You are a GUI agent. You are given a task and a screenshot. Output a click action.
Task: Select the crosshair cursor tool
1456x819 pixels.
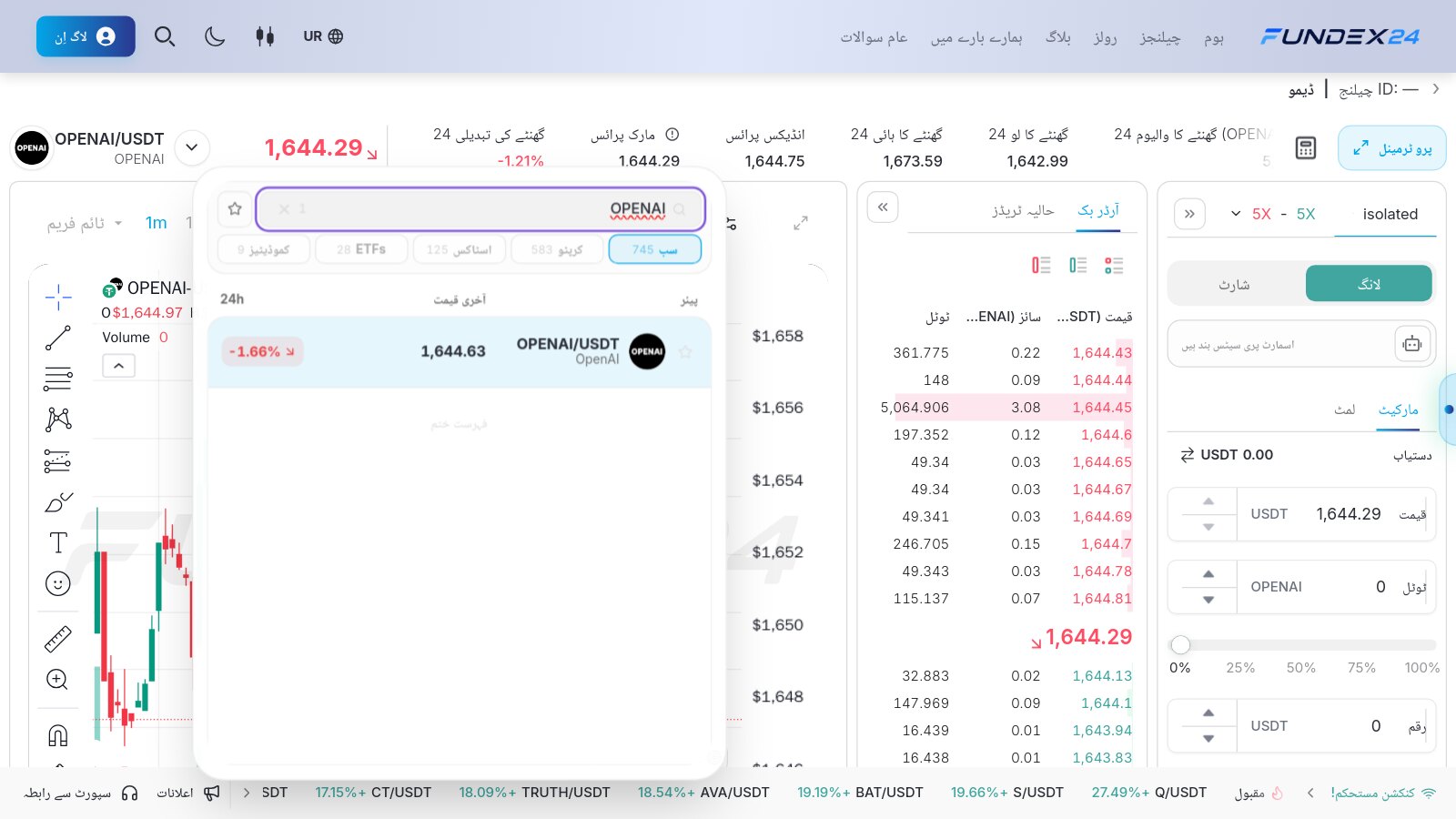[58, 297]
